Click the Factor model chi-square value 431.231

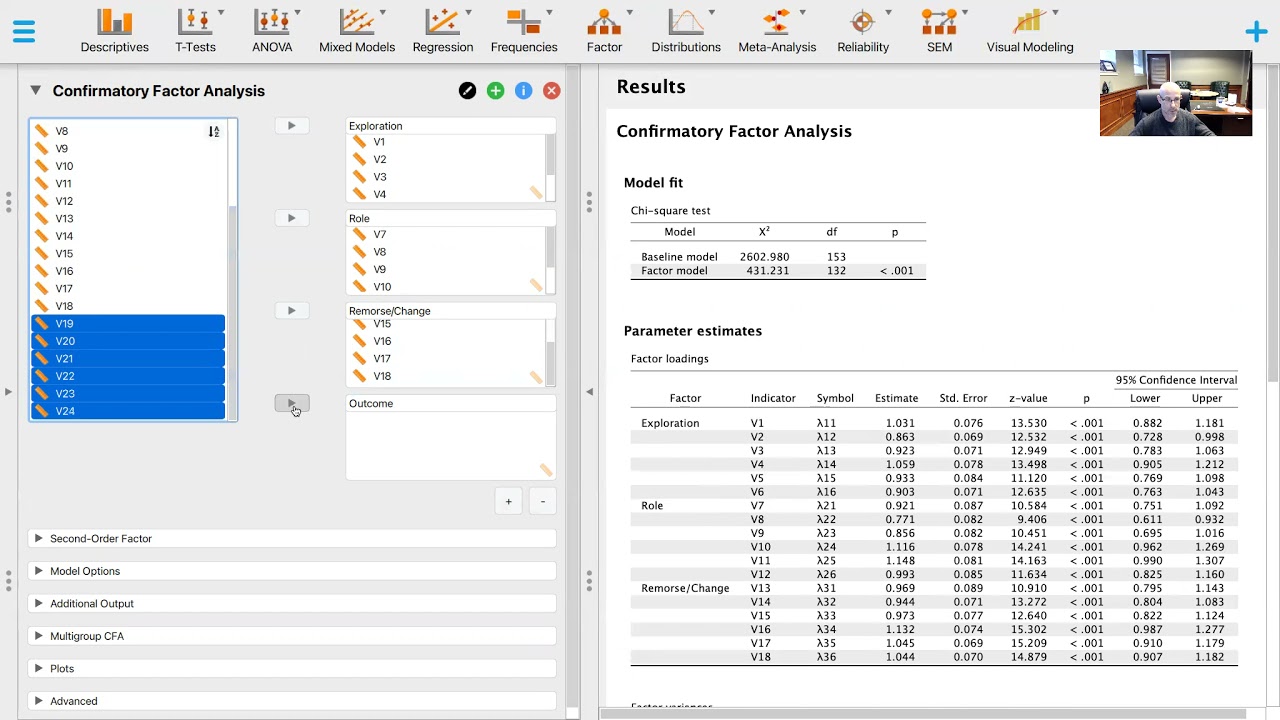[767, 271]
